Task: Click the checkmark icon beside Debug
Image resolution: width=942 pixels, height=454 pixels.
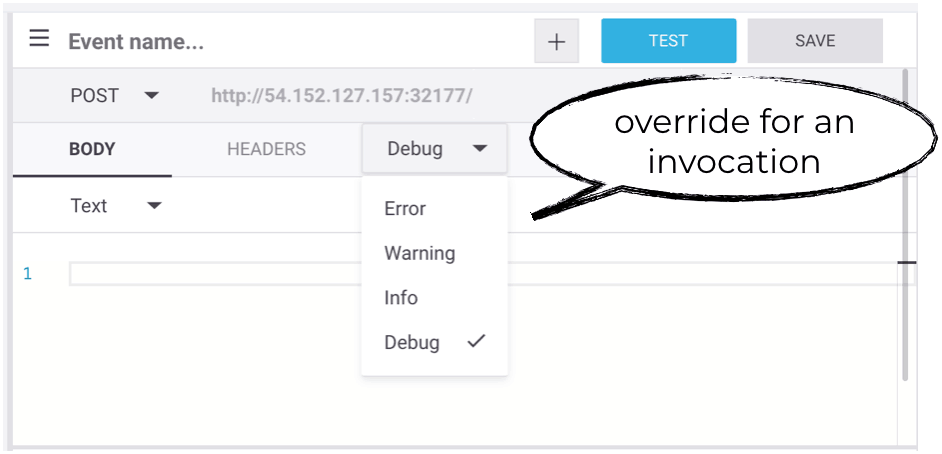Action: (476, 341)
